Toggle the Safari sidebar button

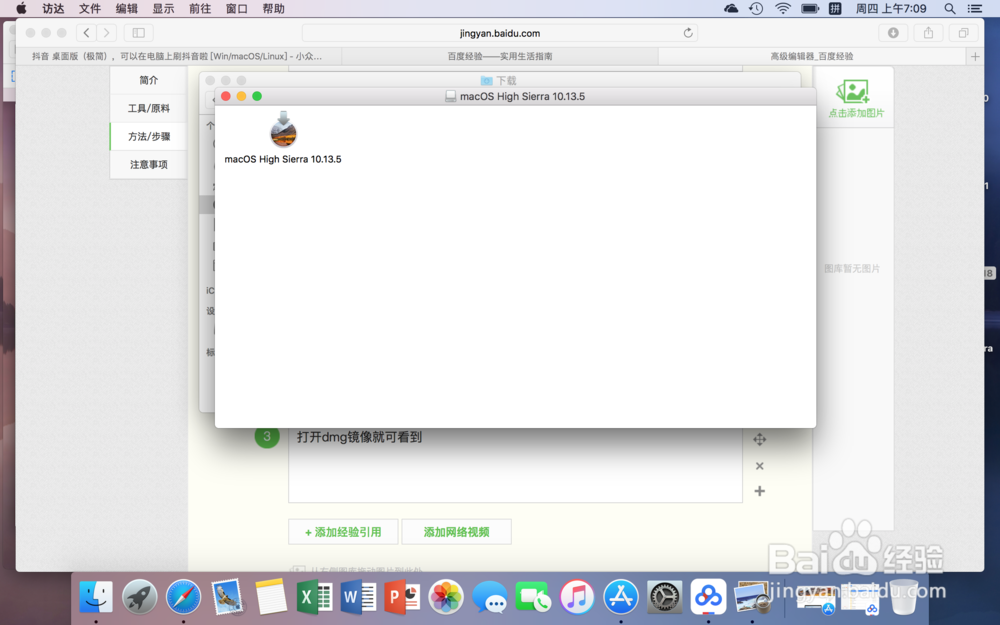tap(138, 33)
